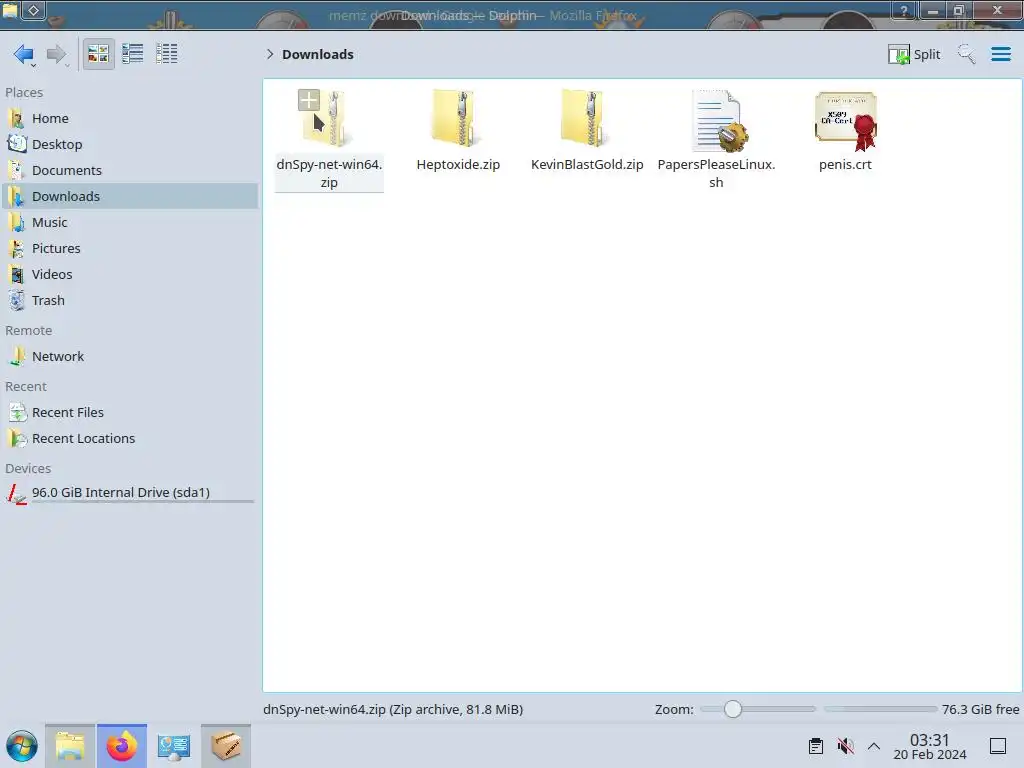This screenshot has height=768, width=1024.
Task: Switch to Firefox in taskbar
Action: pyautogui.click(x=122, y=746)
